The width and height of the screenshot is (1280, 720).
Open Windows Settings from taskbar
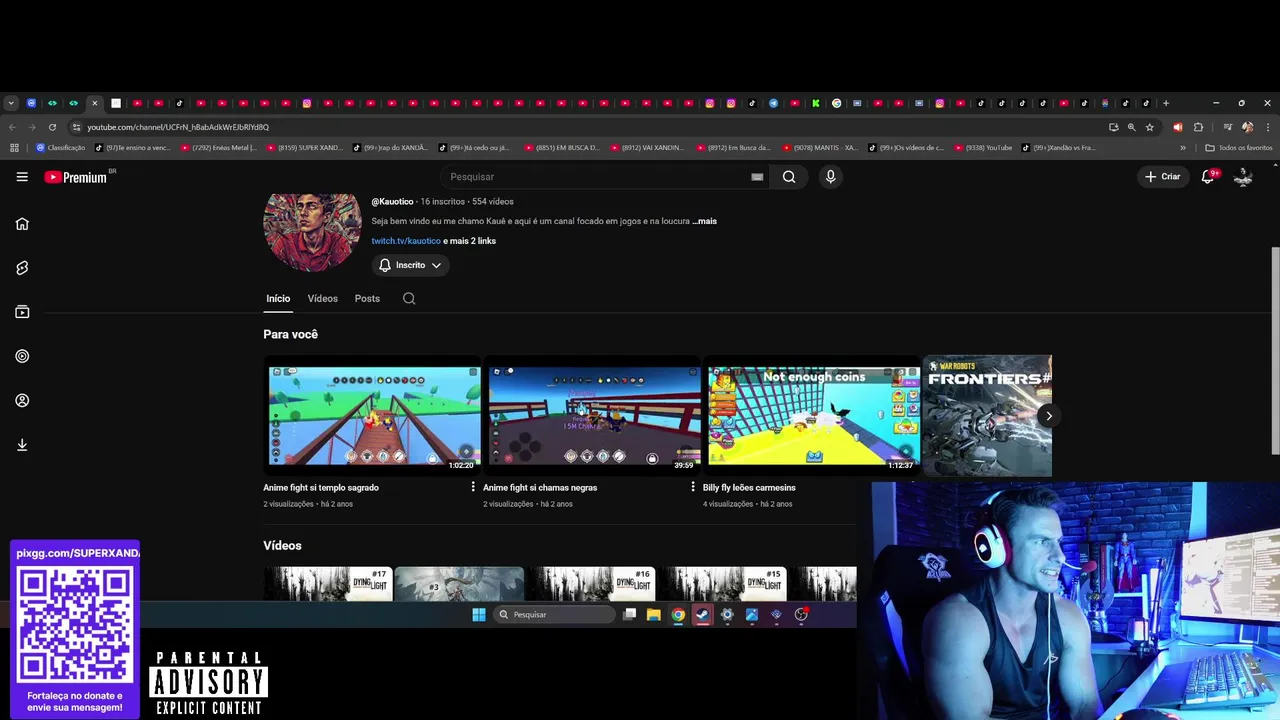click(x=727, y=615)
